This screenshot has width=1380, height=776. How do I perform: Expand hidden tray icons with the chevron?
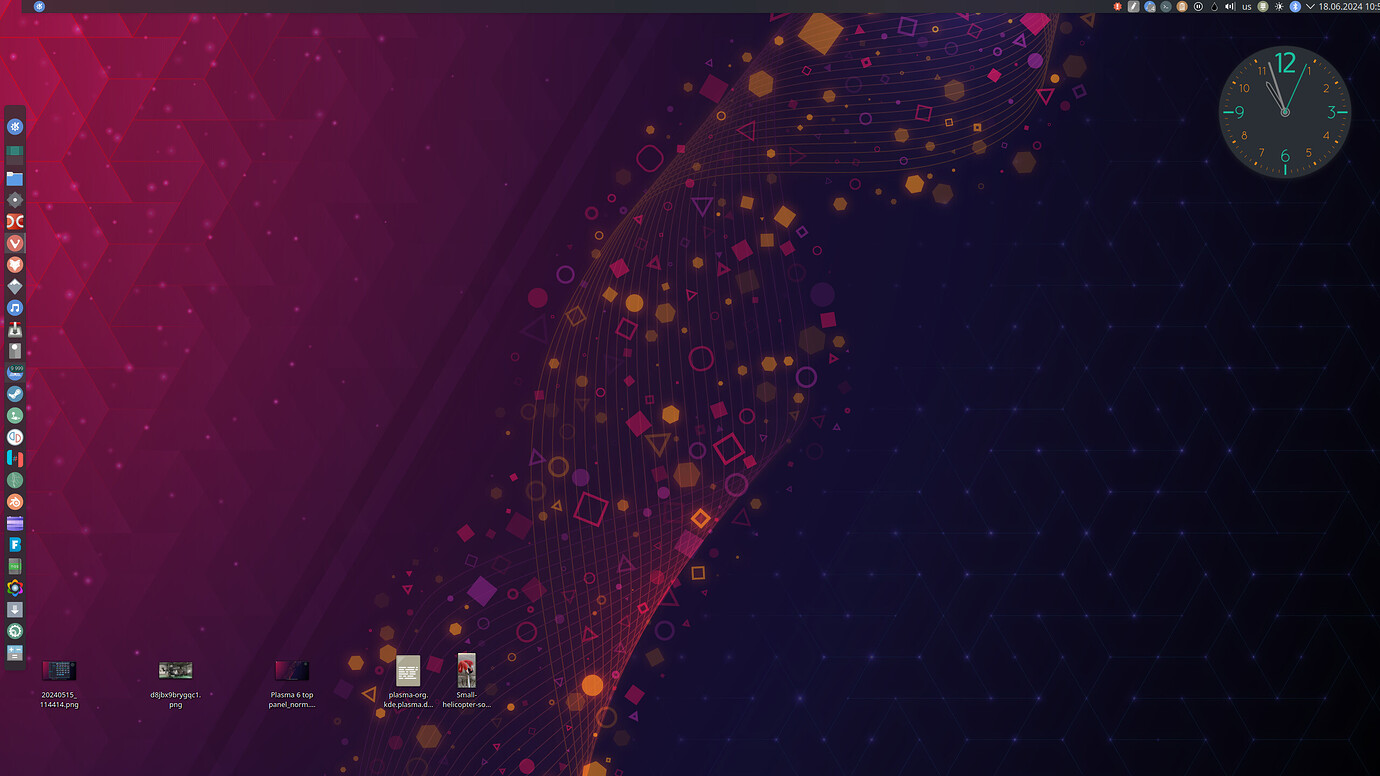pos(1310,6)
